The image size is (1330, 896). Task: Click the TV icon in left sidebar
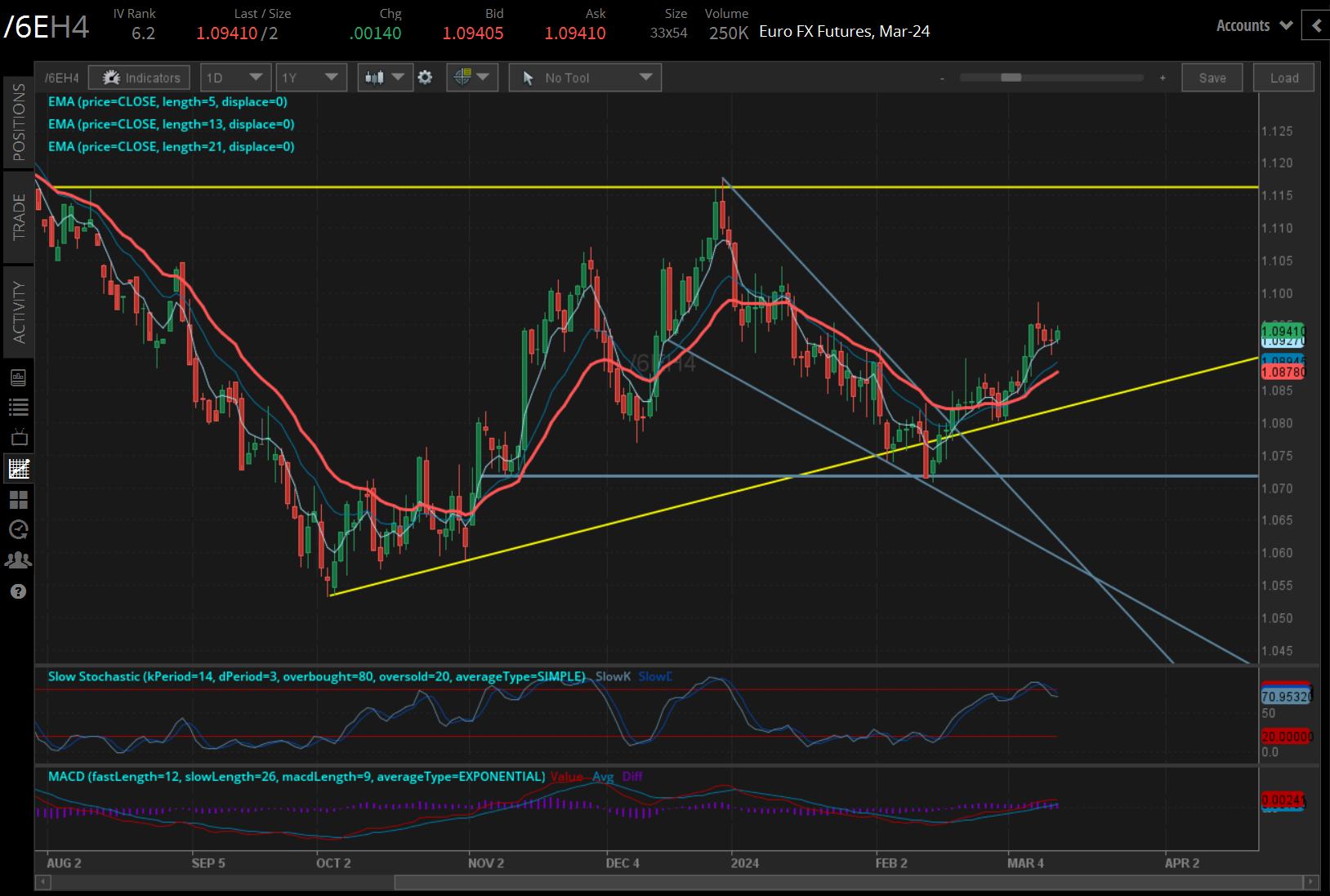(18, 438)
